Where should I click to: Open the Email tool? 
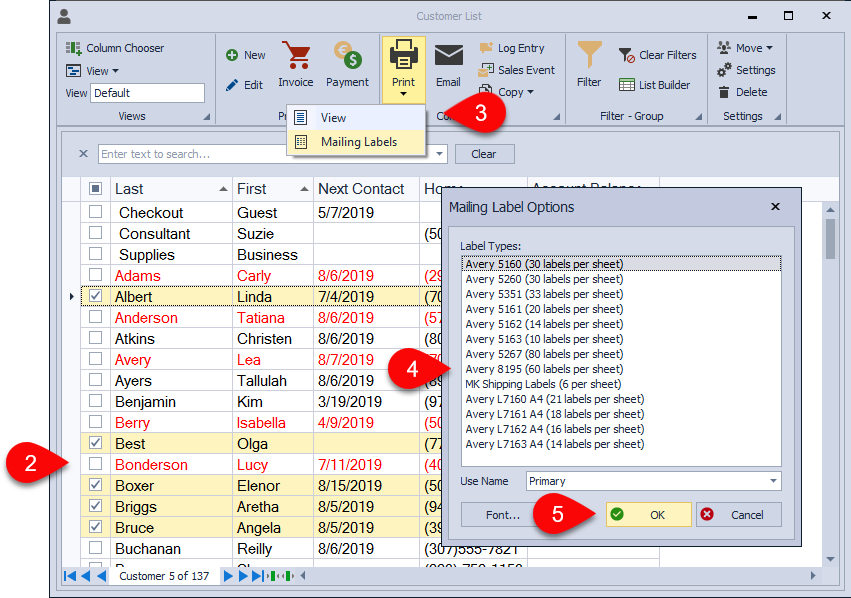[447, 64]
